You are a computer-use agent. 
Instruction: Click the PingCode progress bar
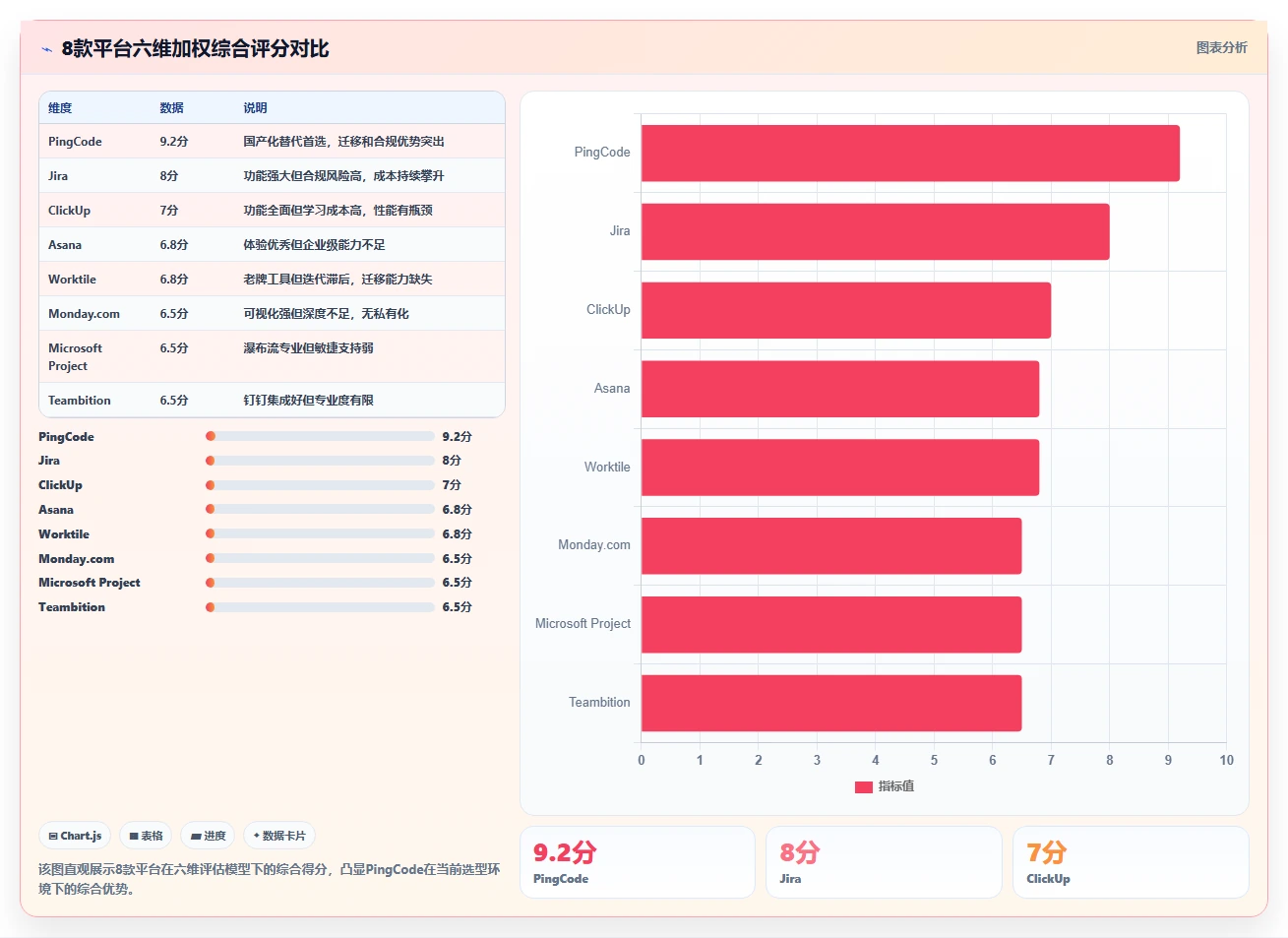(320, 436)
